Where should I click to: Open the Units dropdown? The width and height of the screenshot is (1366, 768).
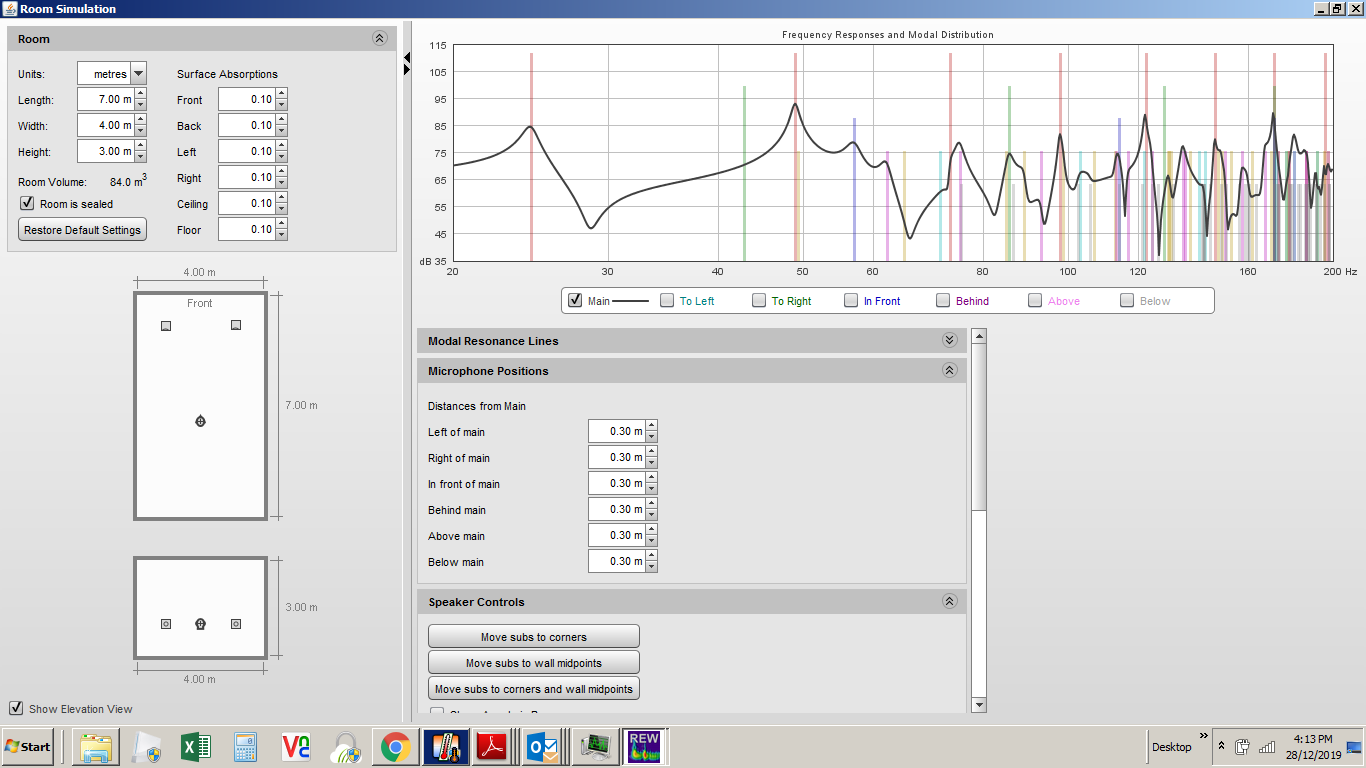(138, 74)
